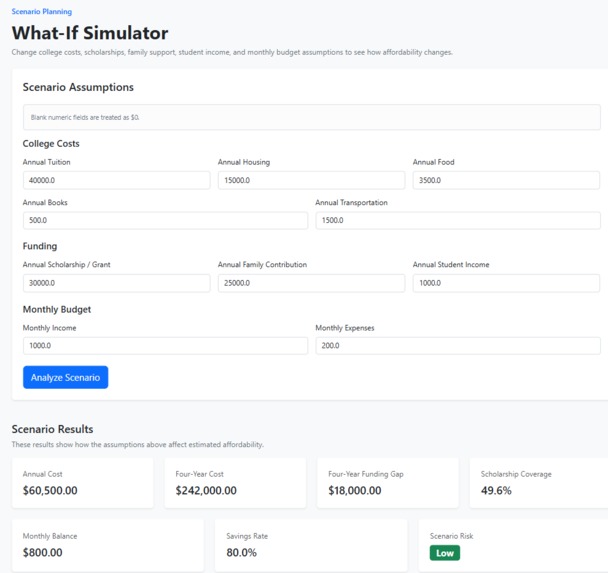The image size is (608, 573).
Task: Click the Annual Food label
Action: coord(434,162)
